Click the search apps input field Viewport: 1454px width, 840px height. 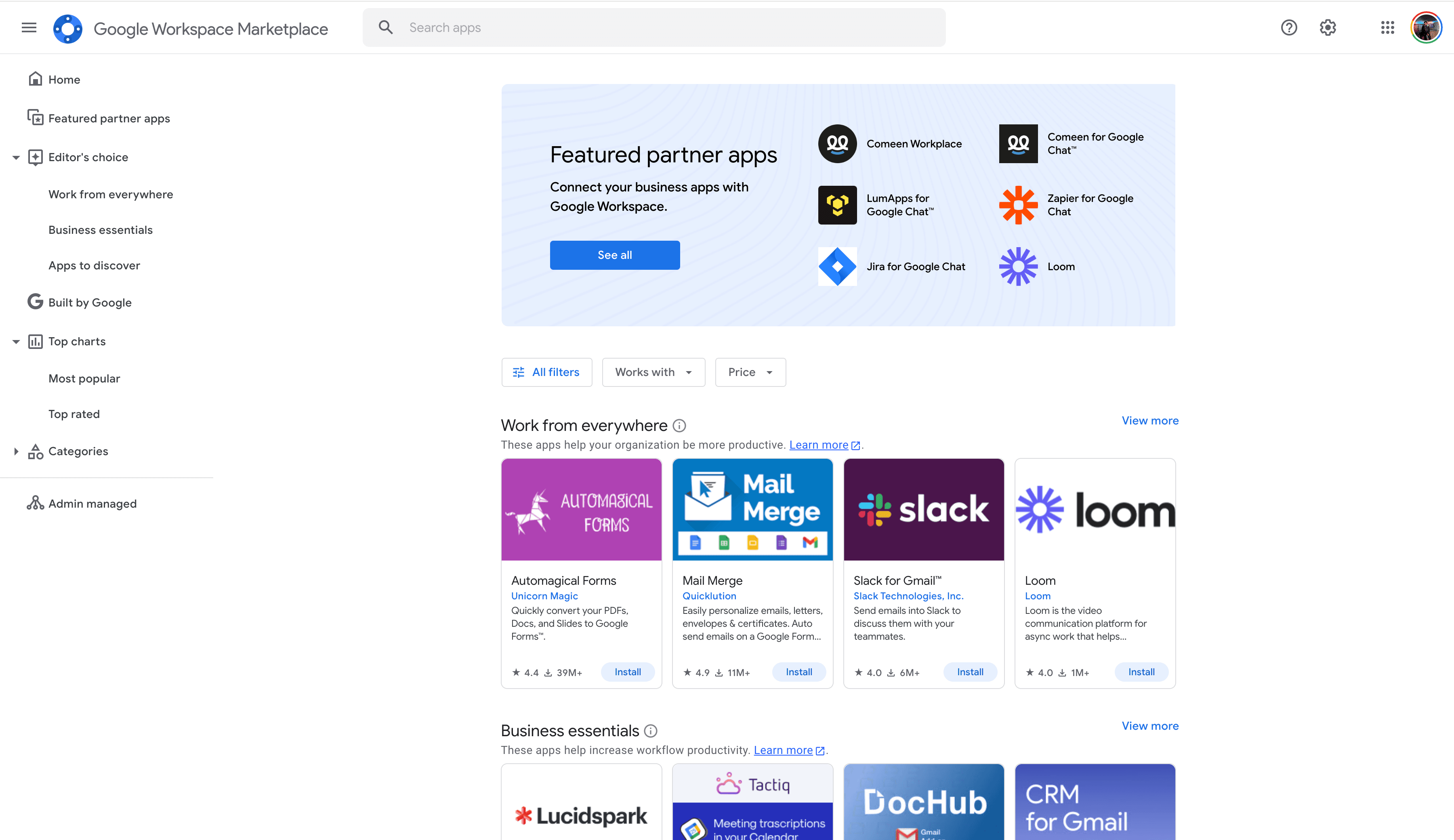[635, 27]
